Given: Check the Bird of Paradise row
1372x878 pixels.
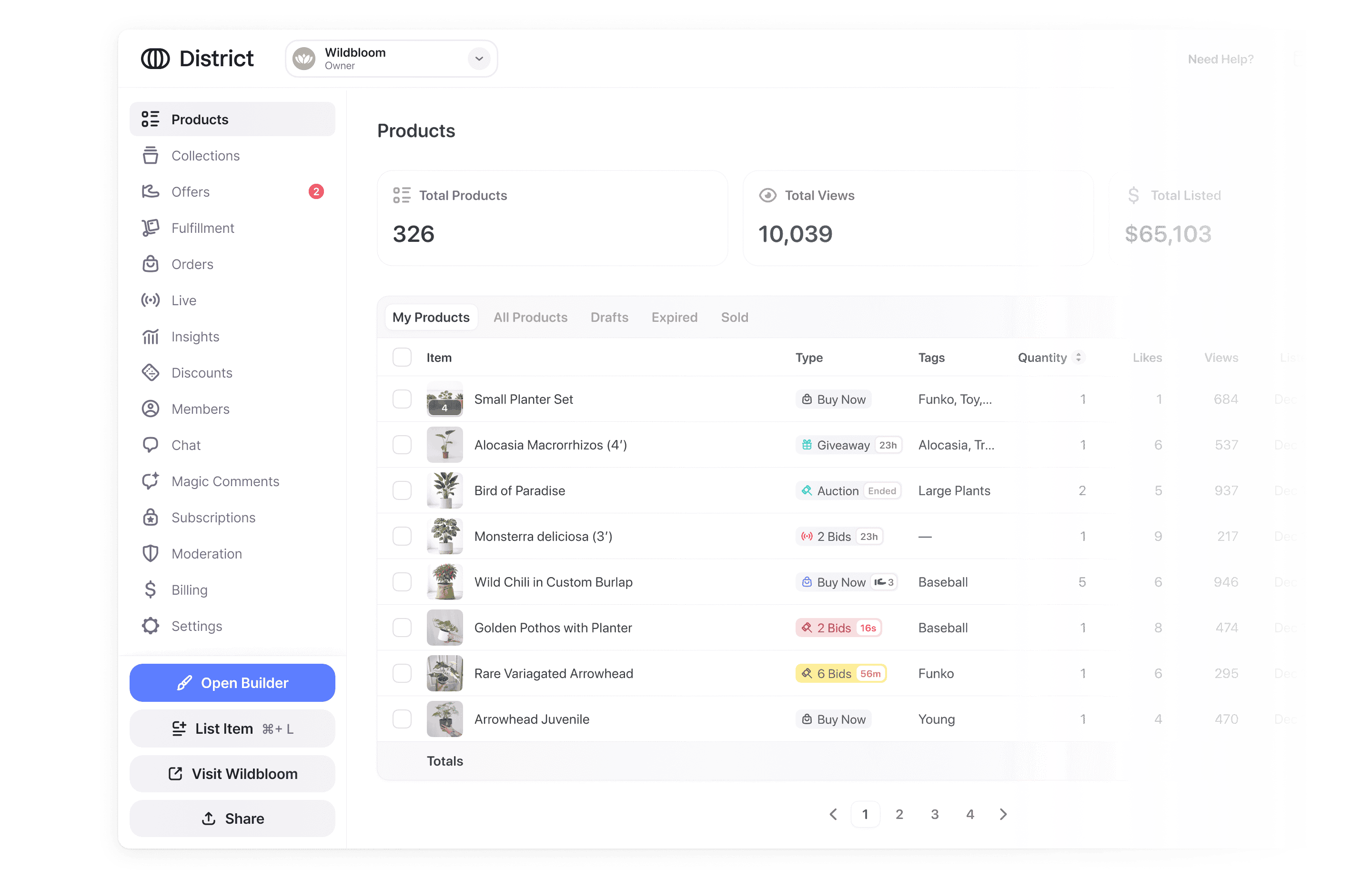Looking at the screenshot, I should 402,490.
